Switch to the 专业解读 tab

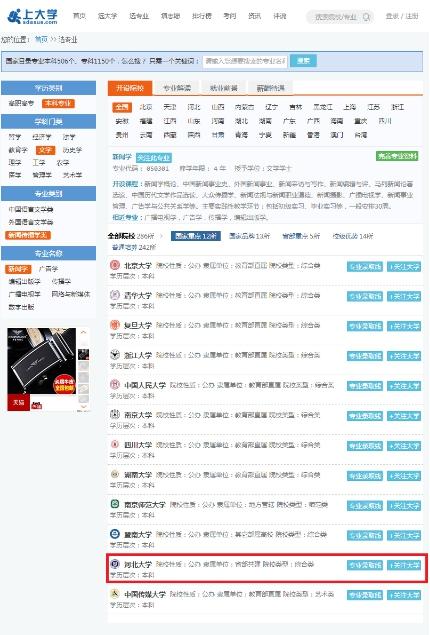[177, 88]
